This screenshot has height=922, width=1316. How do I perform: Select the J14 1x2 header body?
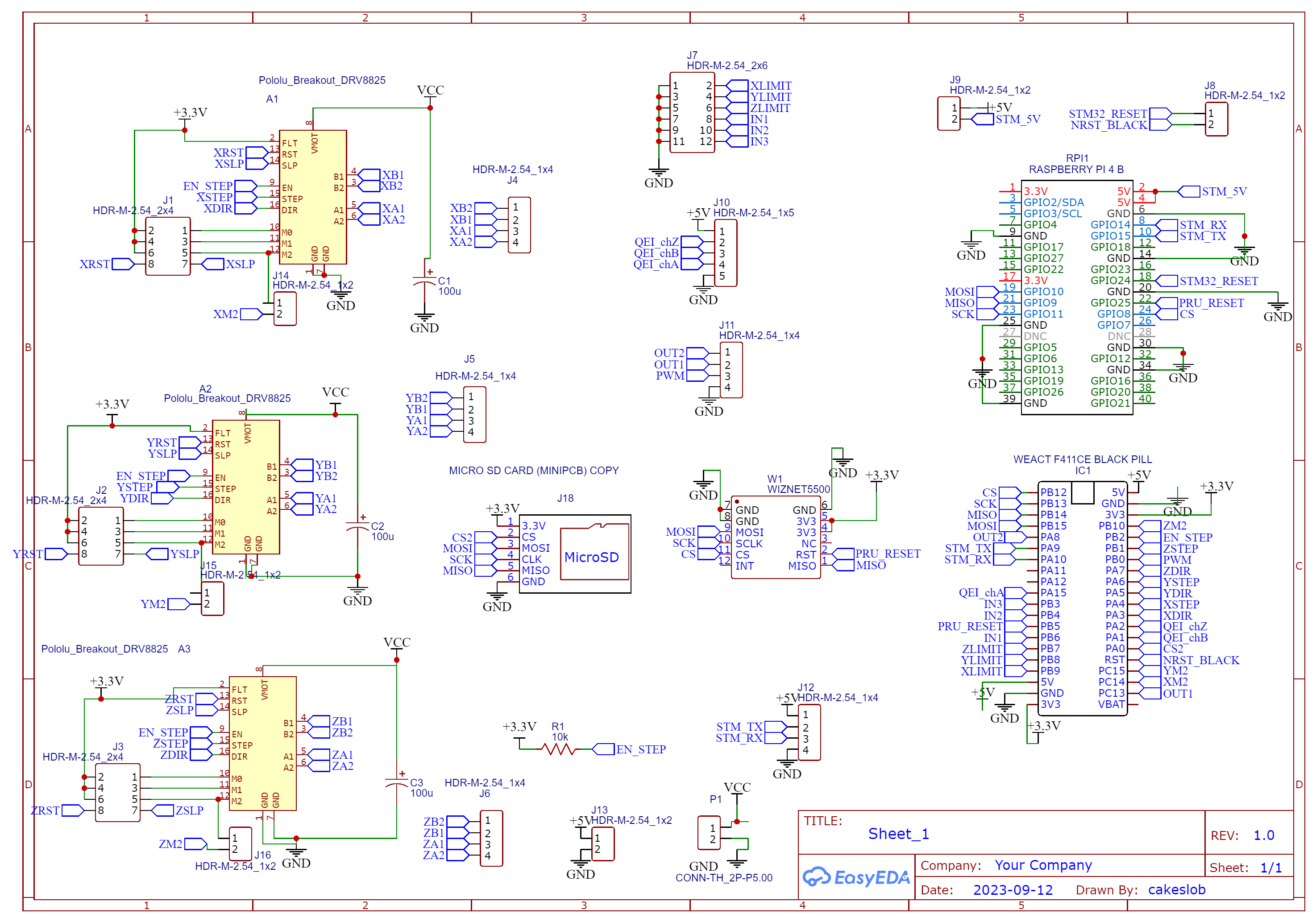point(285,309)
